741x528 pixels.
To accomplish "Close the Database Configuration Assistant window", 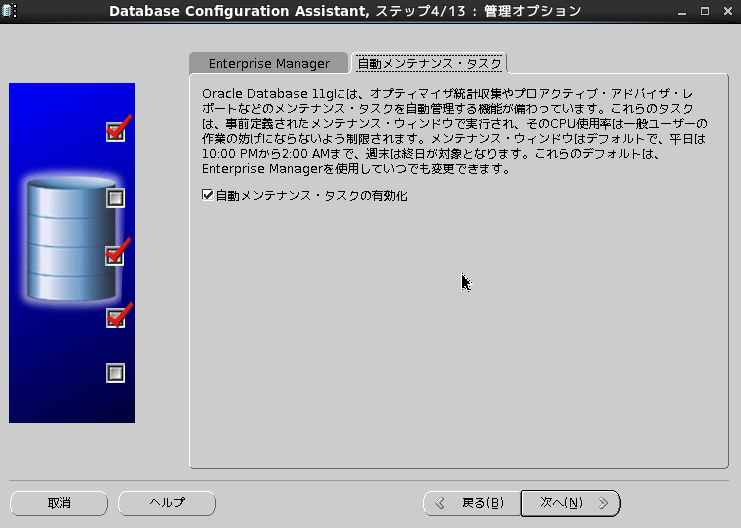I will click(x=728, y=11).
